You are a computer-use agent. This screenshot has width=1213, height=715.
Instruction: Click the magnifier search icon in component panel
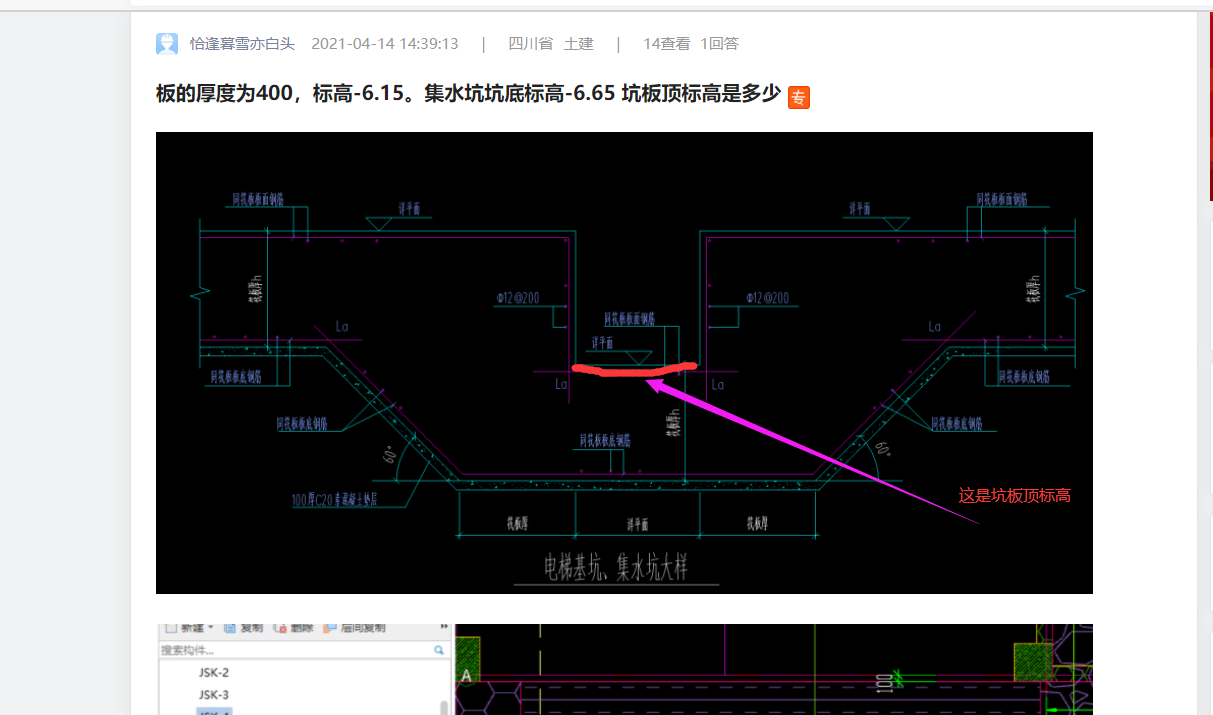(439, 650)
